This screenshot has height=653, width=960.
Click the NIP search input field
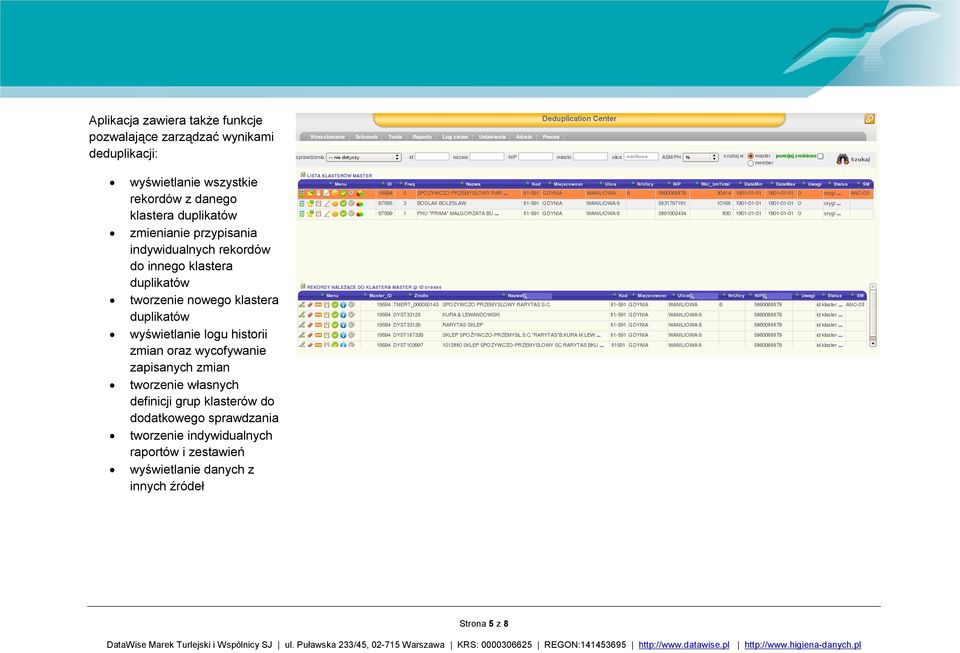click(x=536, y=157)
